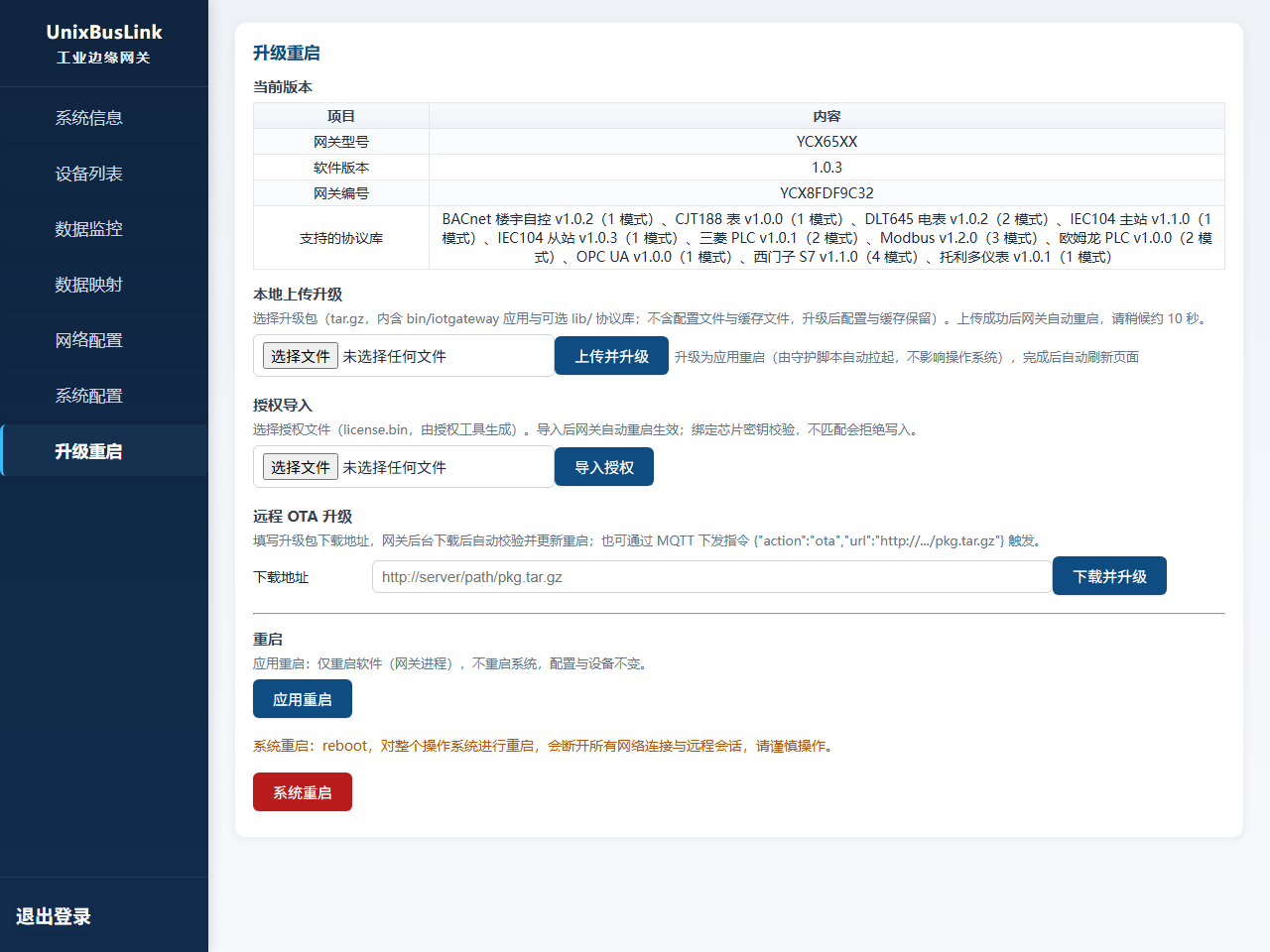
Task: Click the 导入授权 button
Action: pos(604,467)
